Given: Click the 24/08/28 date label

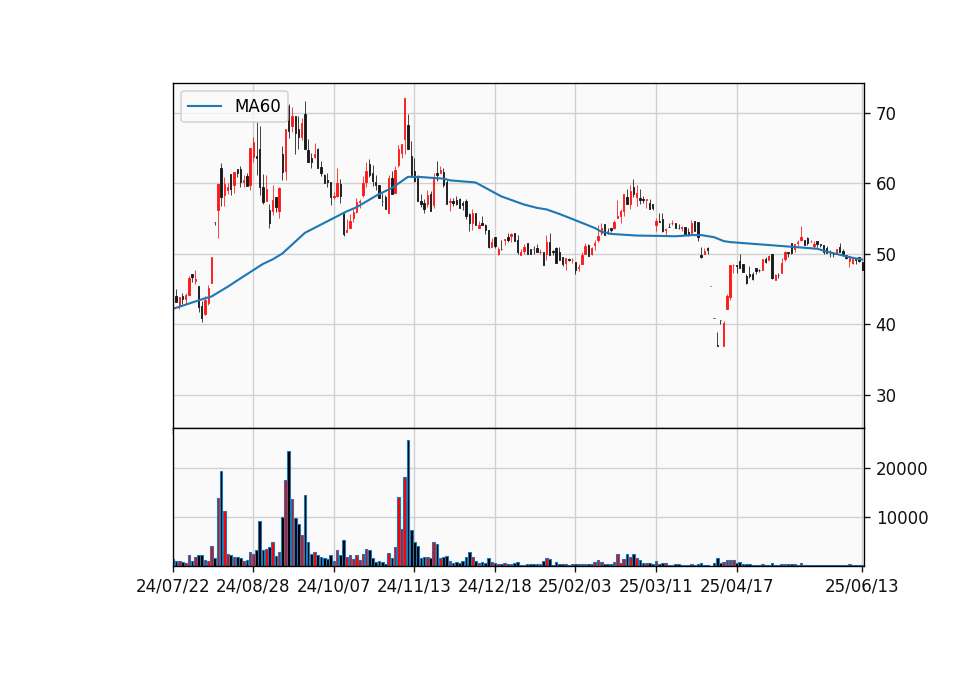Looking at the screenshot, I should tap(253, 586).
